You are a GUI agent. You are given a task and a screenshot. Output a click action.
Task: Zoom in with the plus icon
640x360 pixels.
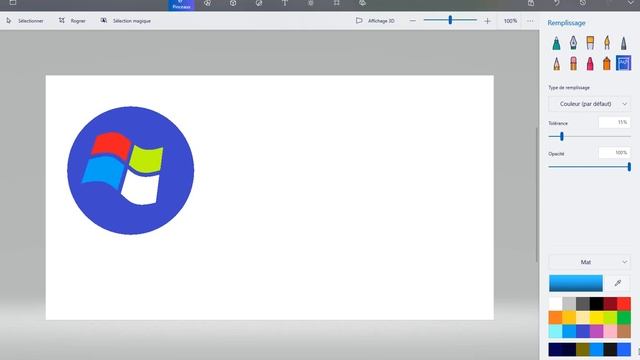[x=487, y=21]
